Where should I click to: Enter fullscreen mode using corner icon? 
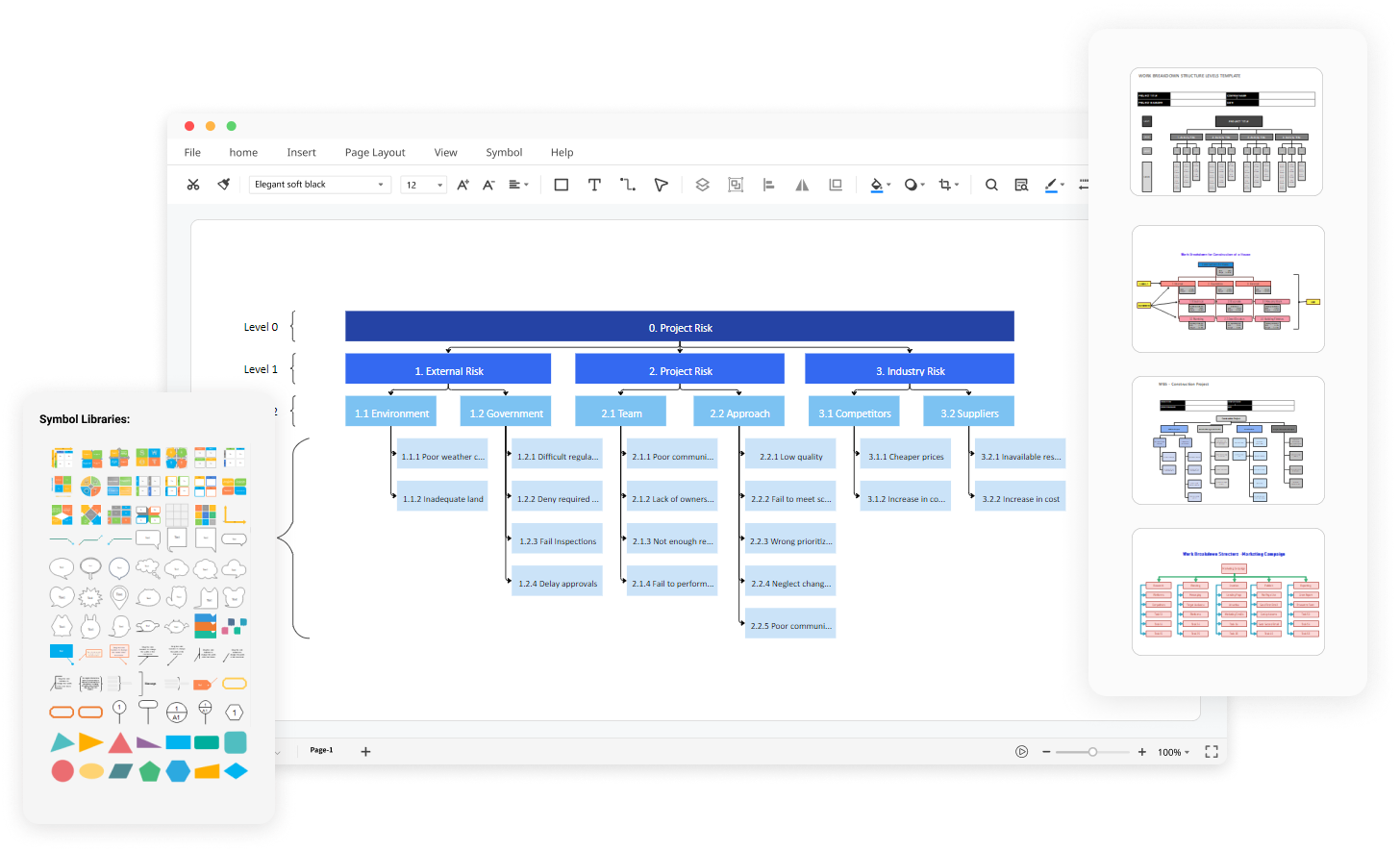(x=1212, y=752)
